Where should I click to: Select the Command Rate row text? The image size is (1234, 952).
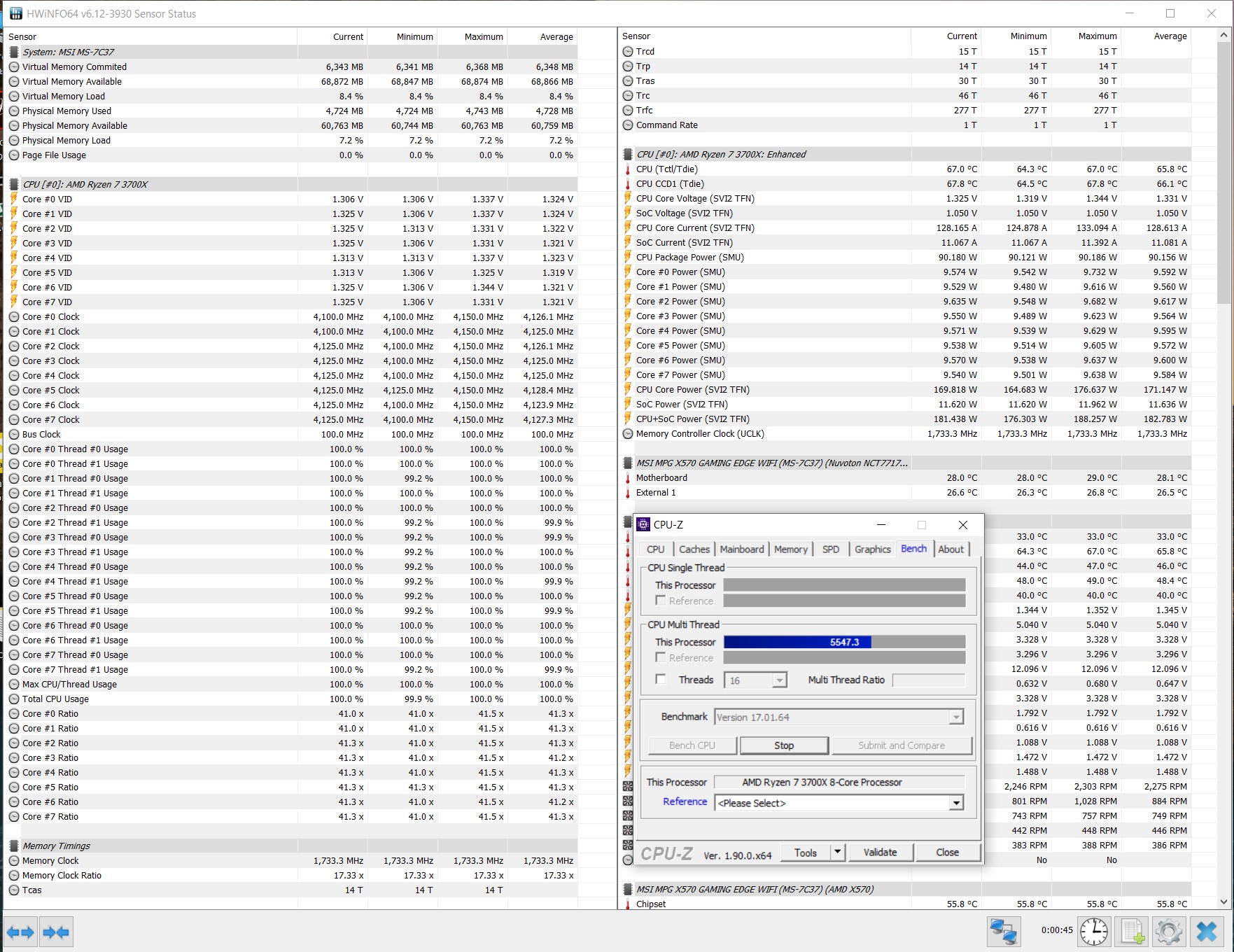click(x=666, y=125)
